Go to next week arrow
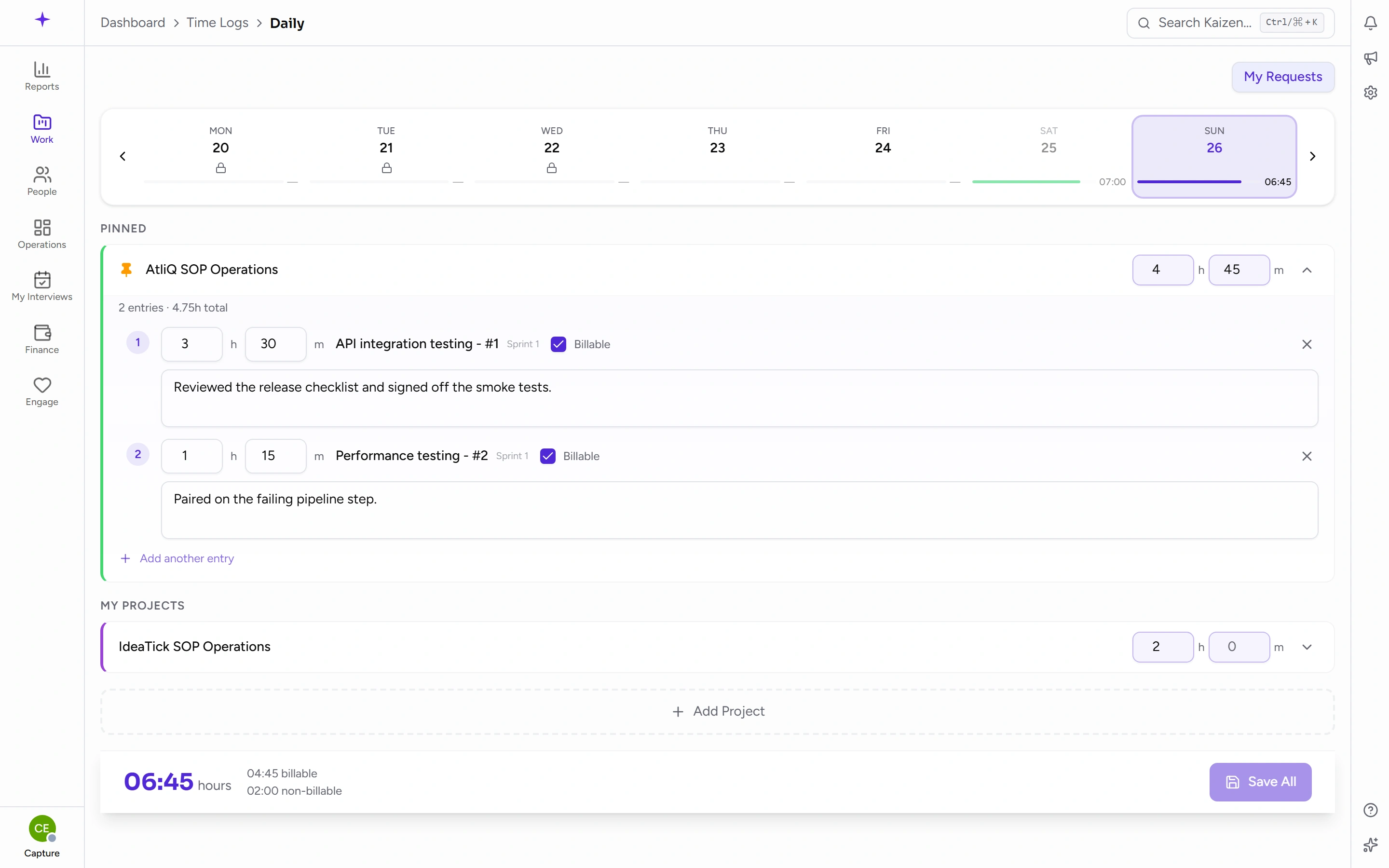Screen dimensions: 1389x868 pos(1312,156)
